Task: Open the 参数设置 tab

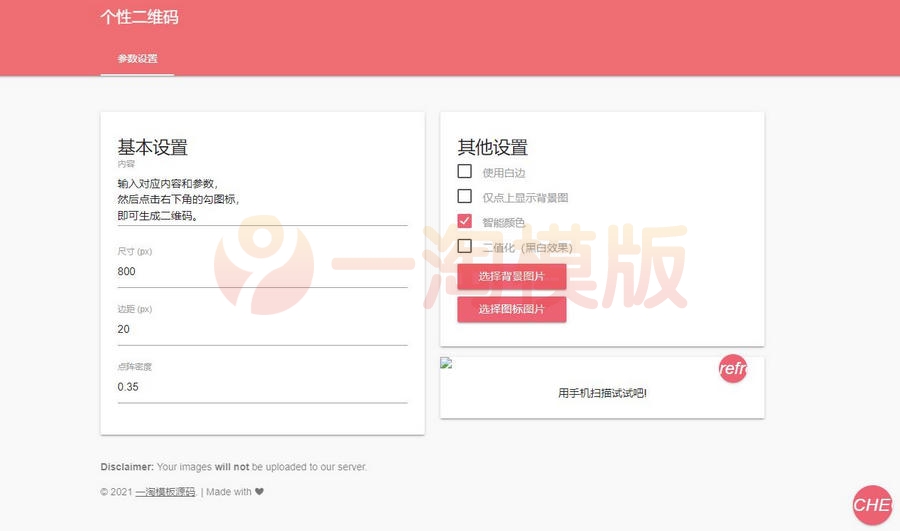Action: click(x=137, y=59)
